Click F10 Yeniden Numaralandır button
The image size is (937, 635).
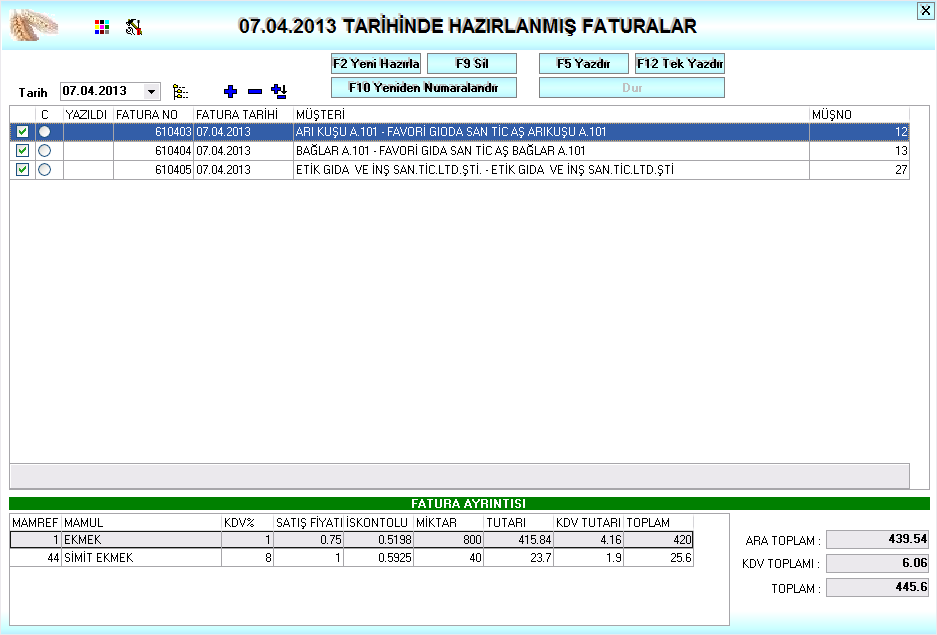click(x=423, y=88)
